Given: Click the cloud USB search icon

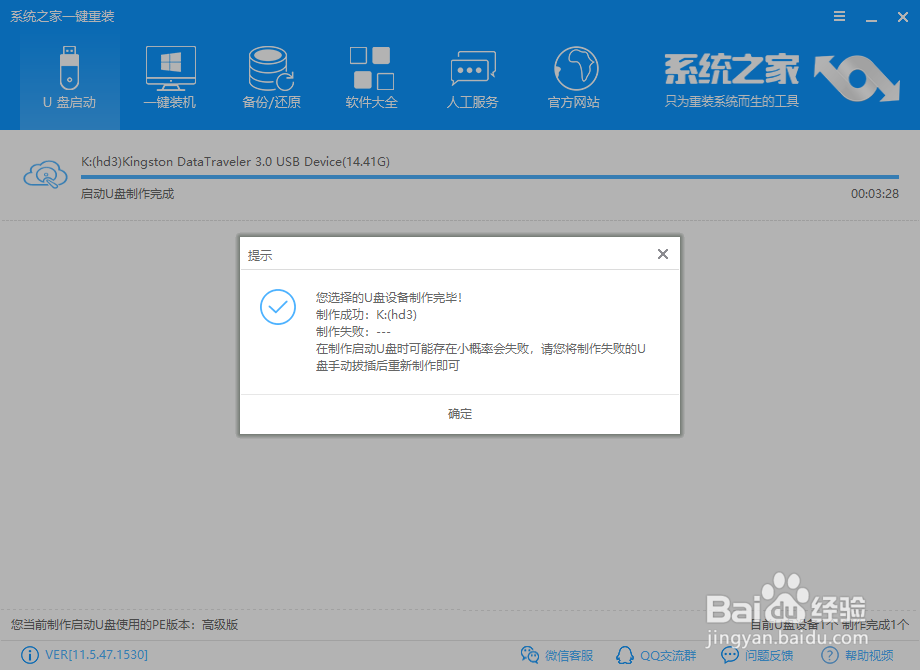Looking at the screenshot, I should pos(45,174).
